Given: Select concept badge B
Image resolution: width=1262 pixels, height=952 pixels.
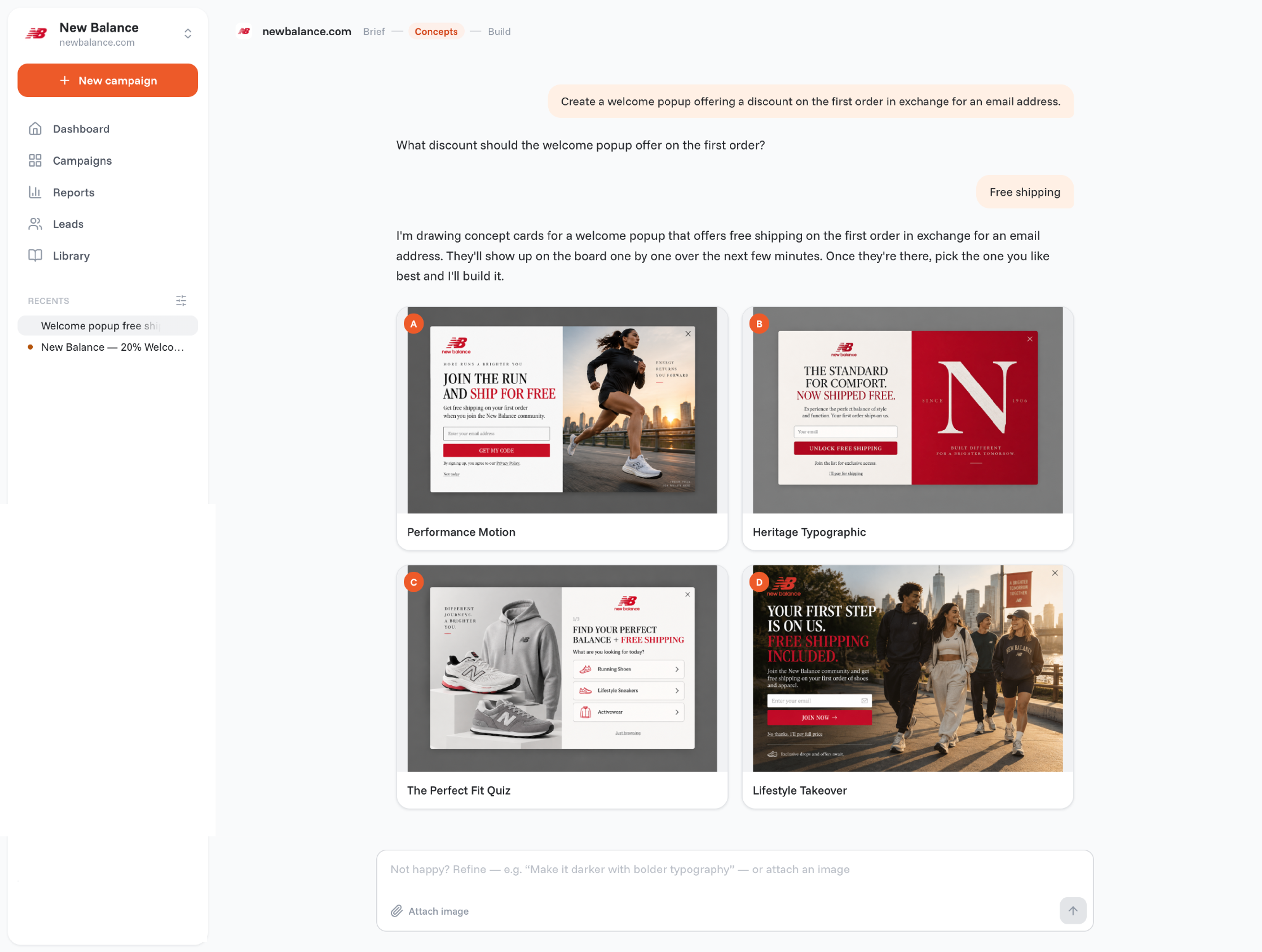Looking at the screenshot, I should click(759, 324).
